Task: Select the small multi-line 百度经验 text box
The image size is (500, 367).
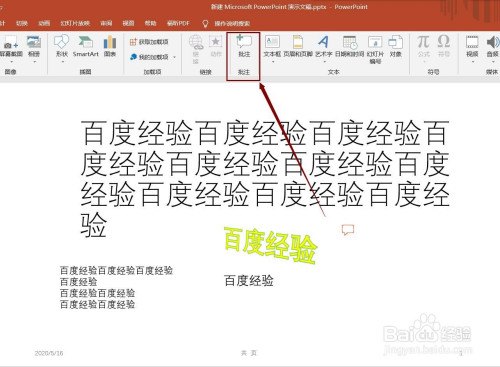Action: click(116, 287)
